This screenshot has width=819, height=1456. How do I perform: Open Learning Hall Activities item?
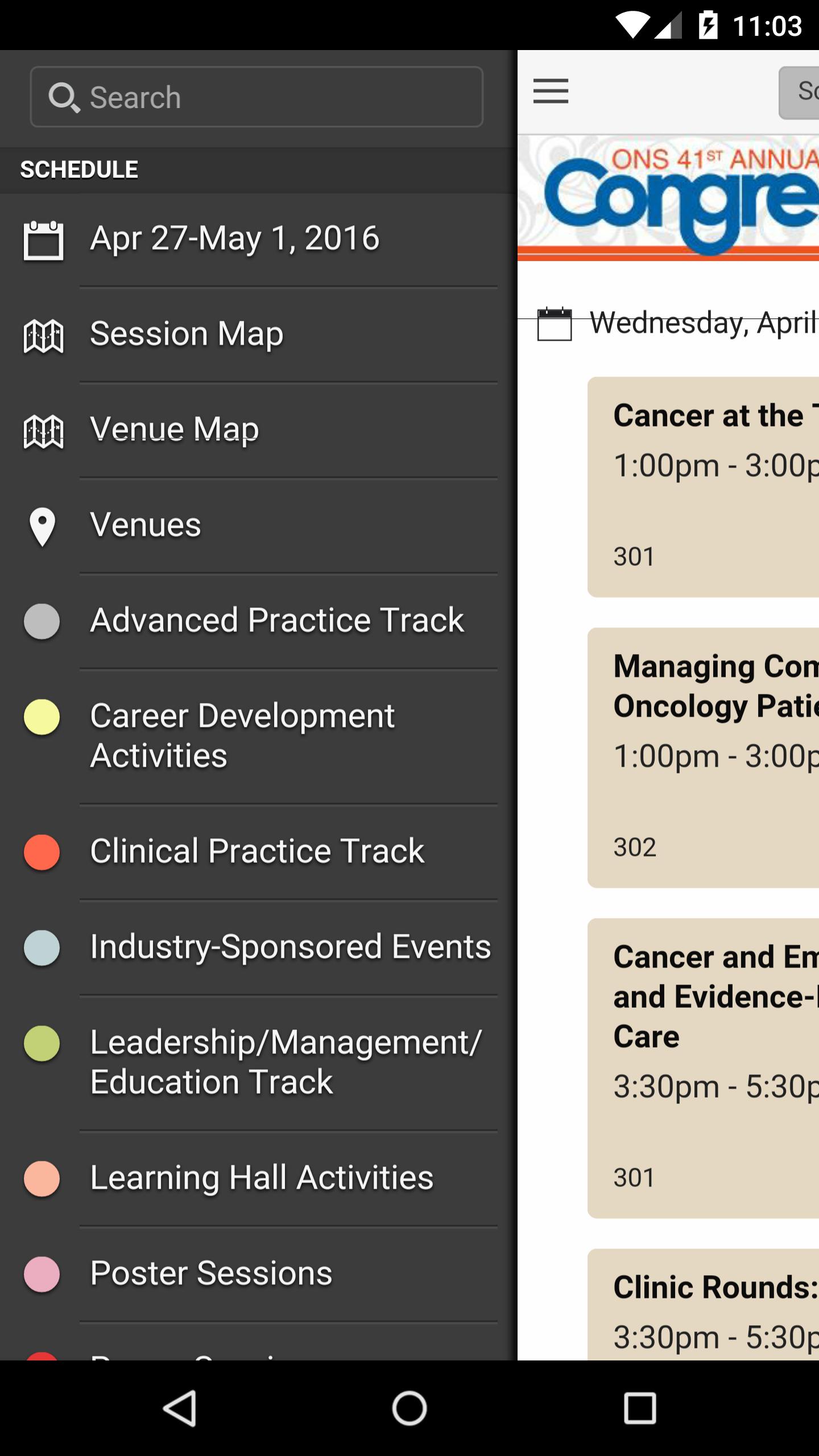[x=262, y=1177]
